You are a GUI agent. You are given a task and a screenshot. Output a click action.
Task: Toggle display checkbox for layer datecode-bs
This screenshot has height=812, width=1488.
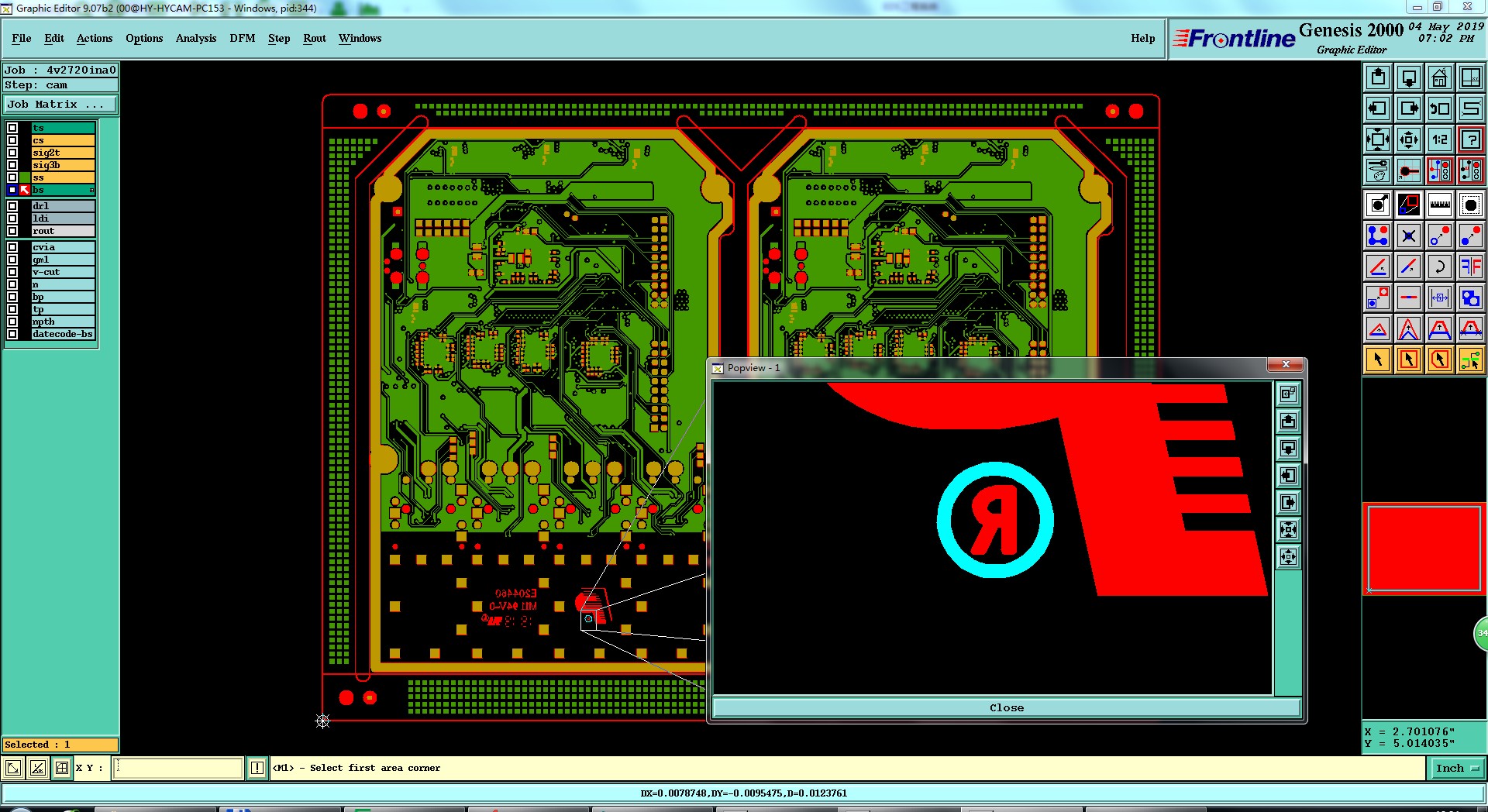tap(12, 334)
